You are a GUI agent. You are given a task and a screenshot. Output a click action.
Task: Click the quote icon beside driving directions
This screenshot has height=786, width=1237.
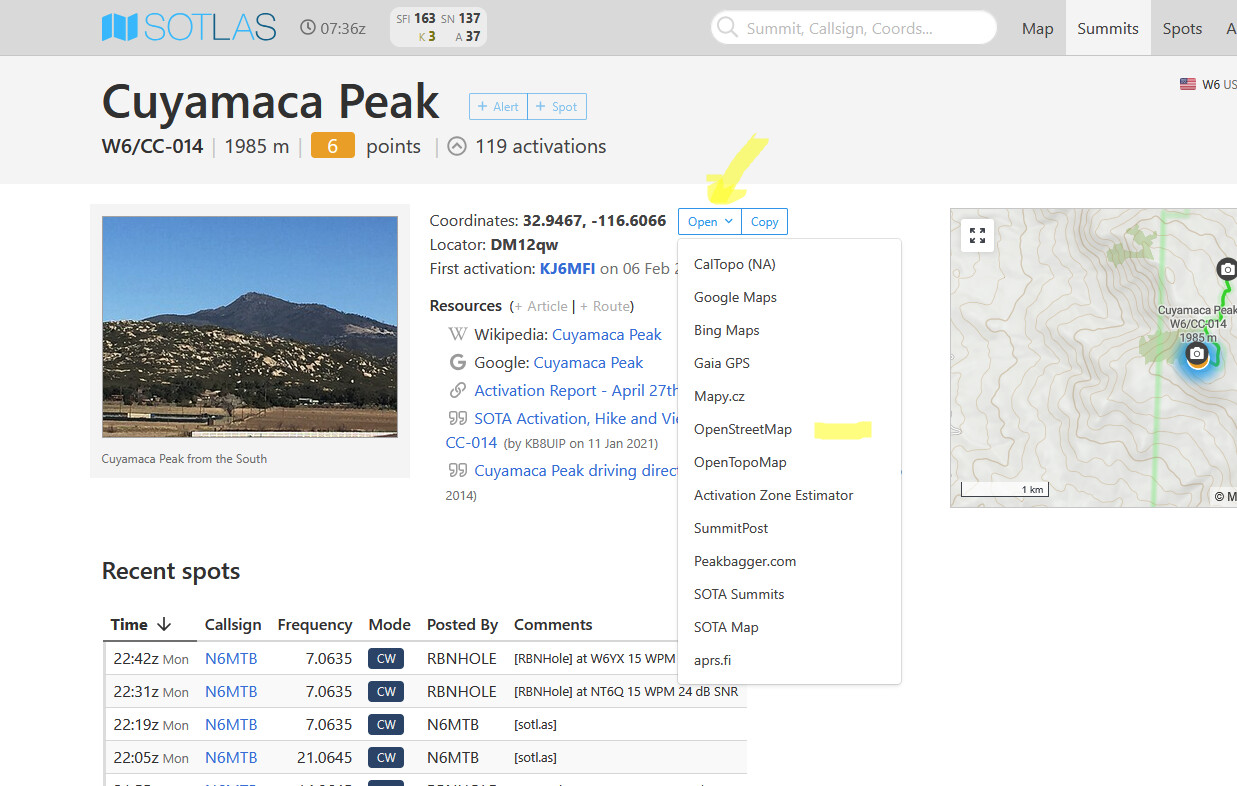(458, 470)
